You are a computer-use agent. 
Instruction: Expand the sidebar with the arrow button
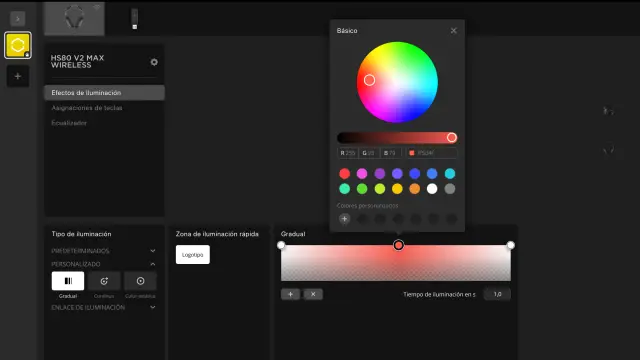18,19
